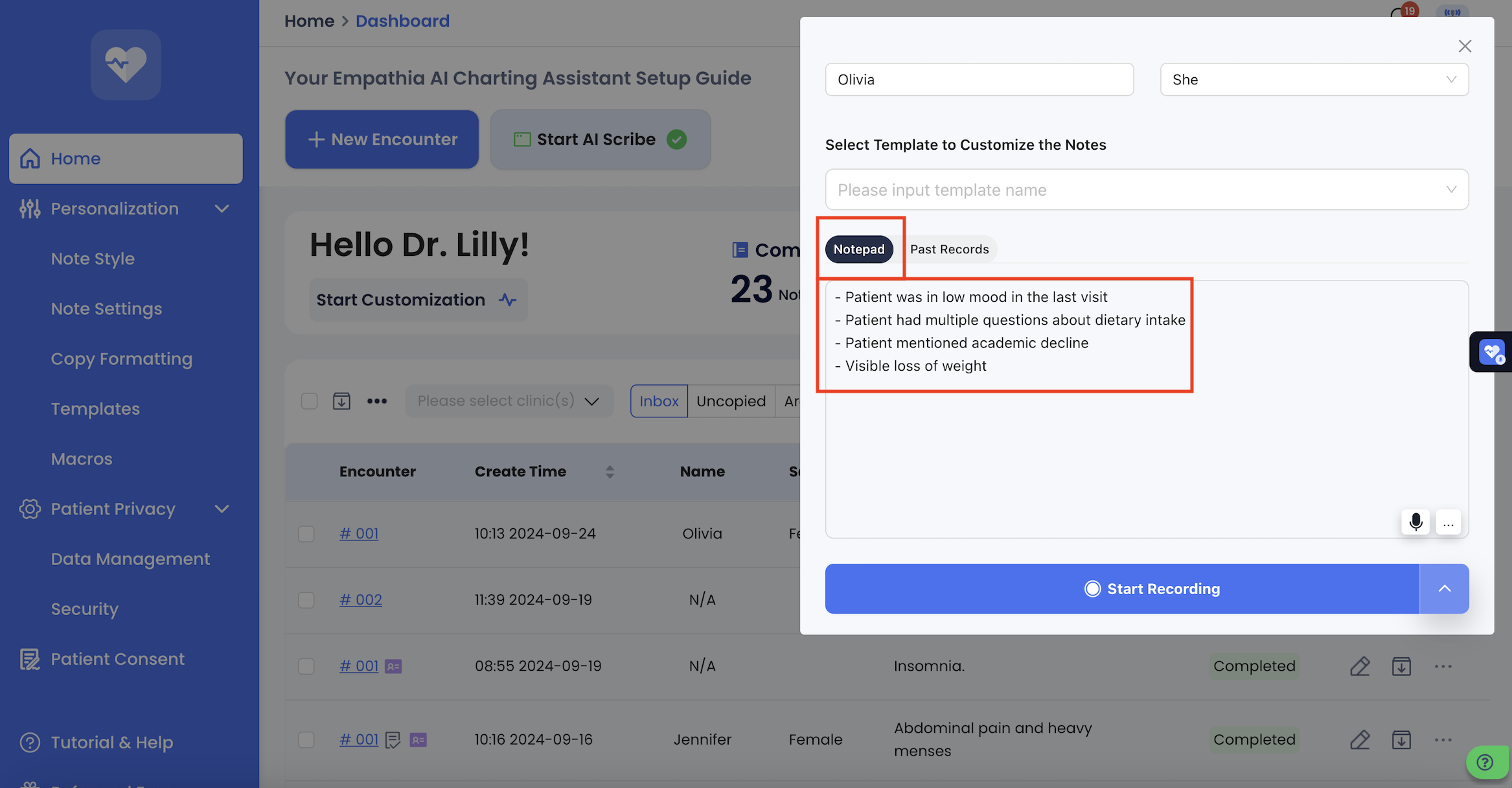
Task: Click the microphone dictation icon in notepad
Action: [x=1415, y=522]
